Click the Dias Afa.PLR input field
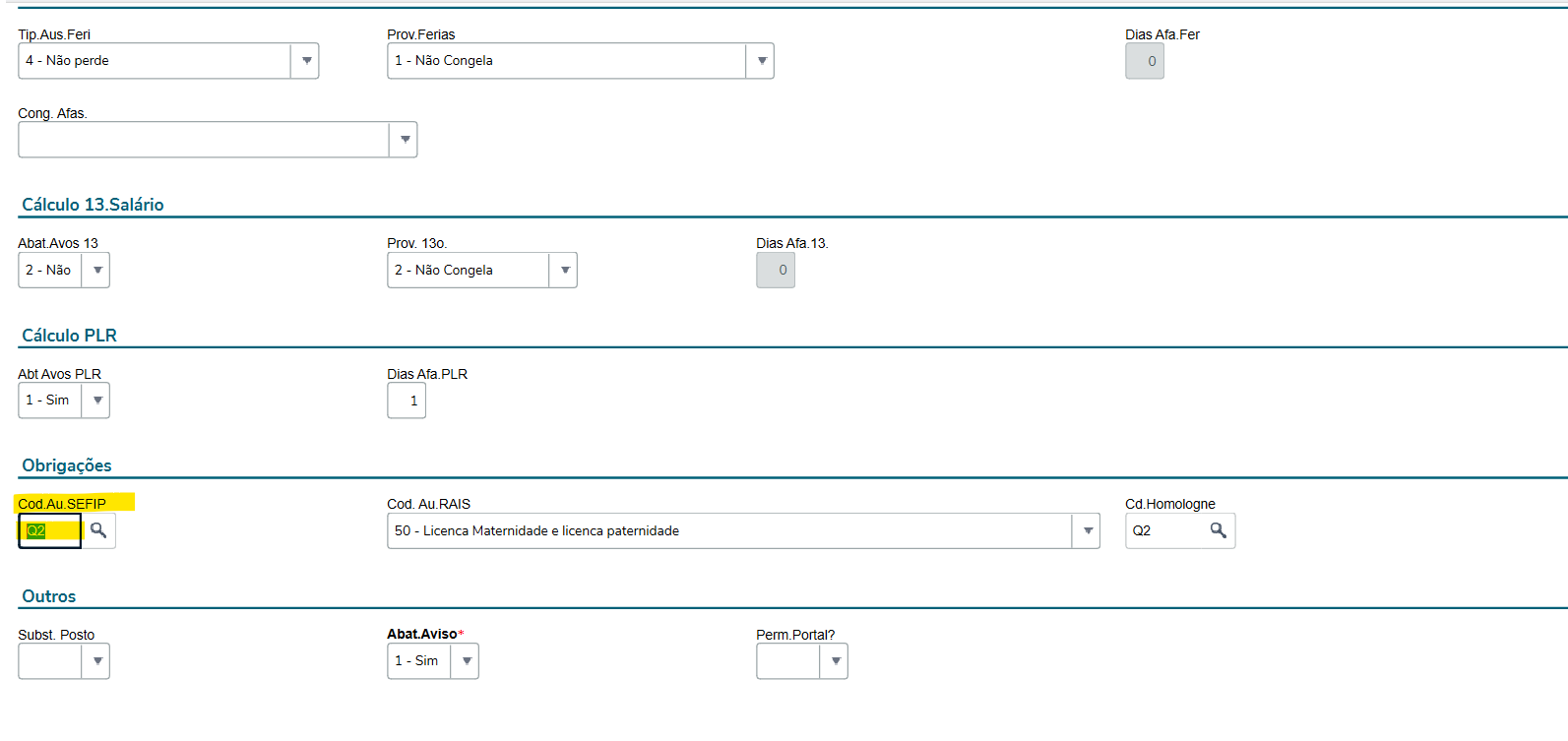The width and height of the screenshot is (1568, 741). coord(407,401)
